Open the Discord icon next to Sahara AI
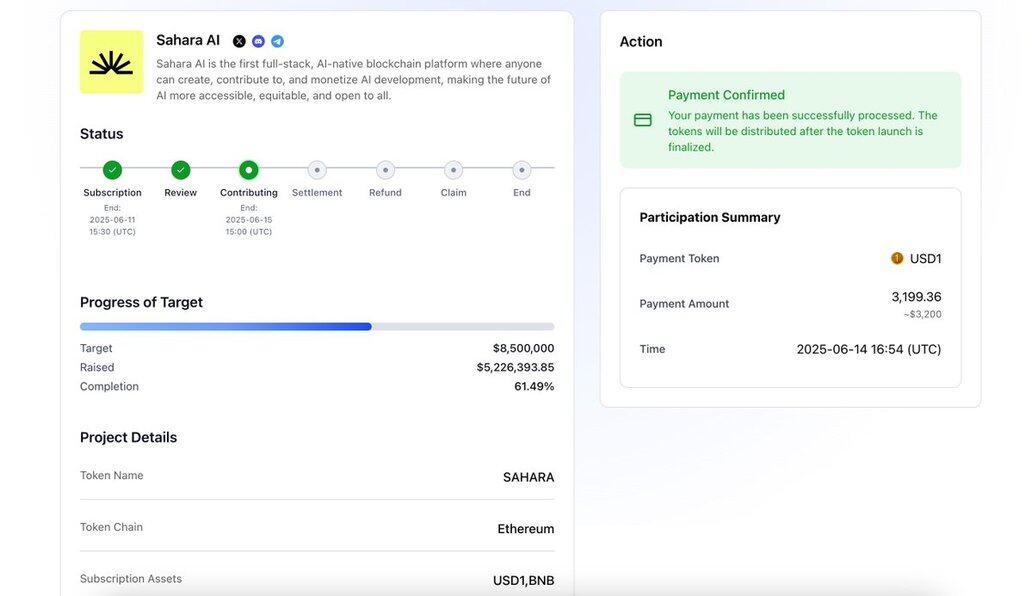 coord(258,41)
